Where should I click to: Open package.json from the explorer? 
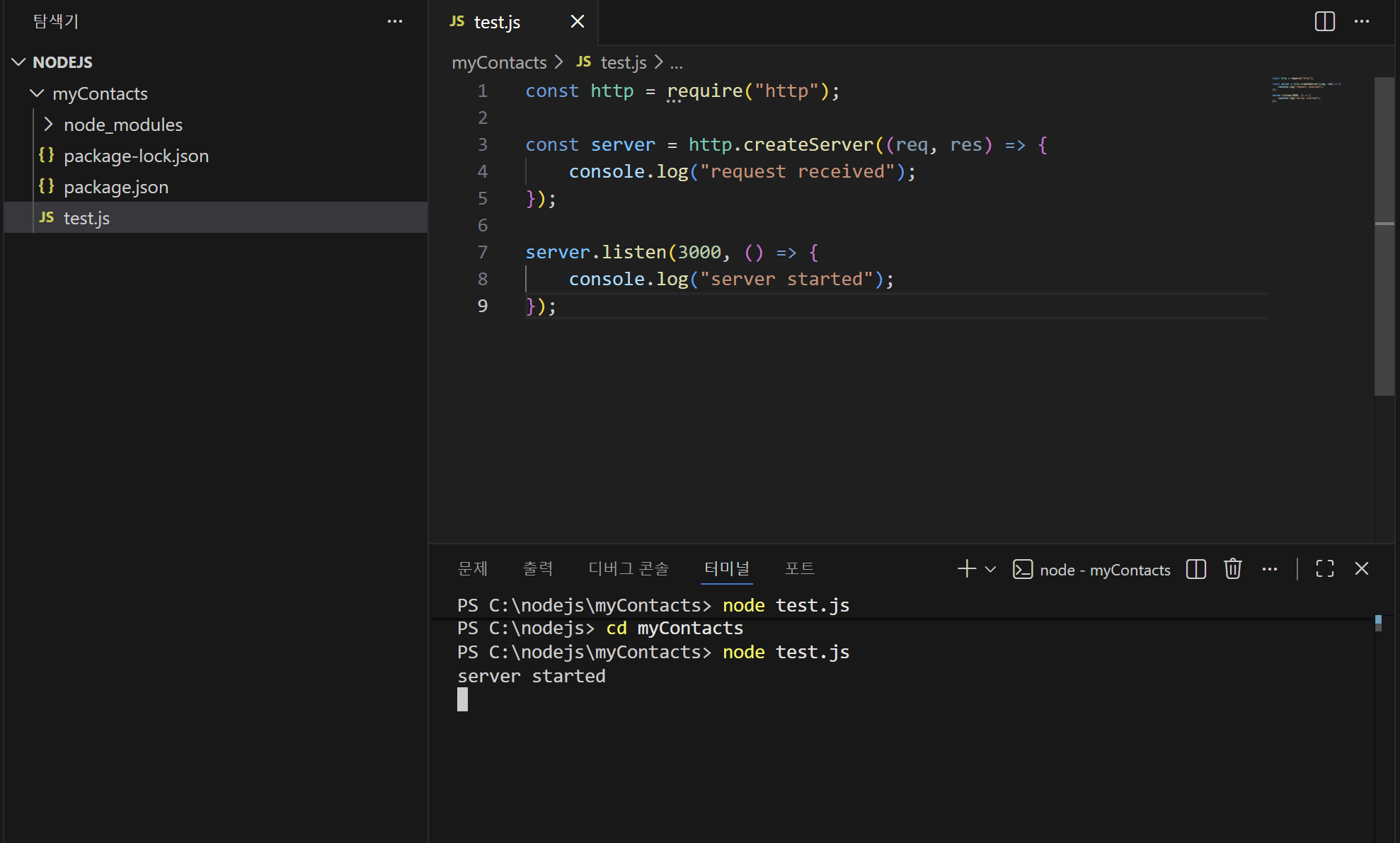coord(116,187)
